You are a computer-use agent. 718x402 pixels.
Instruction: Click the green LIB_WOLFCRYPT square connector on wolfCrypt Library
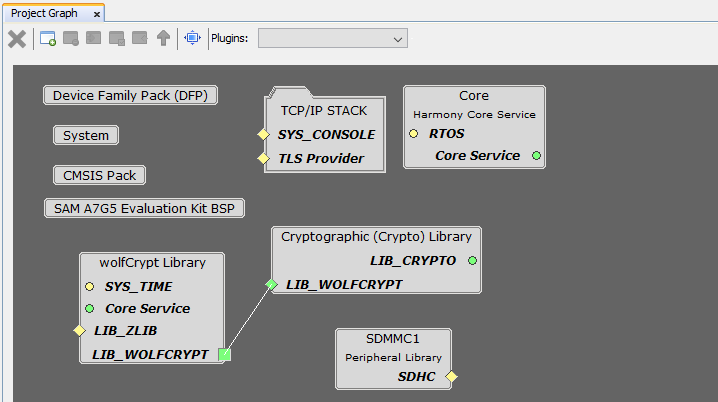(x=224, y=354)
